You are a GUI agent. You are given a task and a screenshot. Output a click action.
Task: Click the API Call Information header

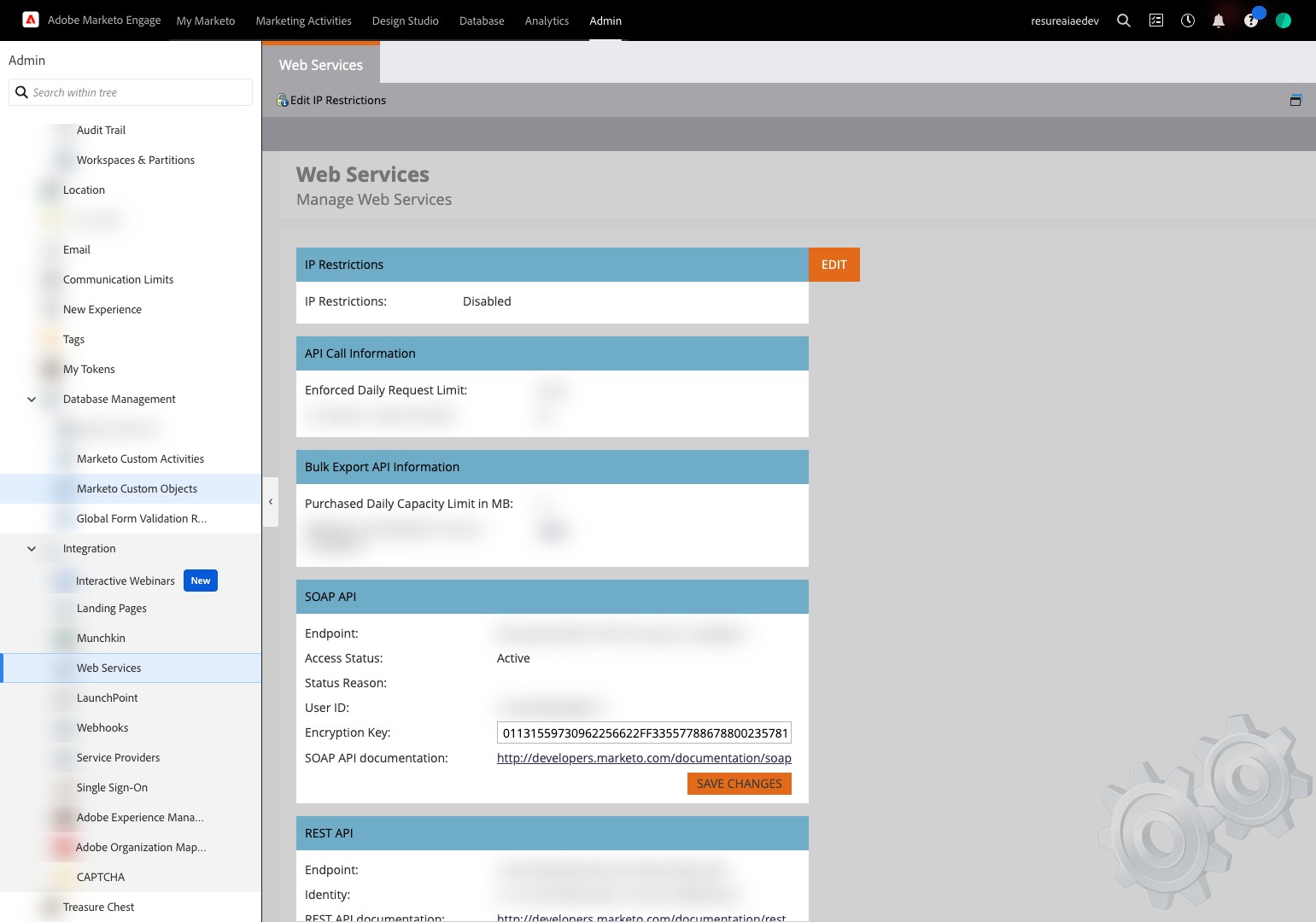[x=553, y=353]
